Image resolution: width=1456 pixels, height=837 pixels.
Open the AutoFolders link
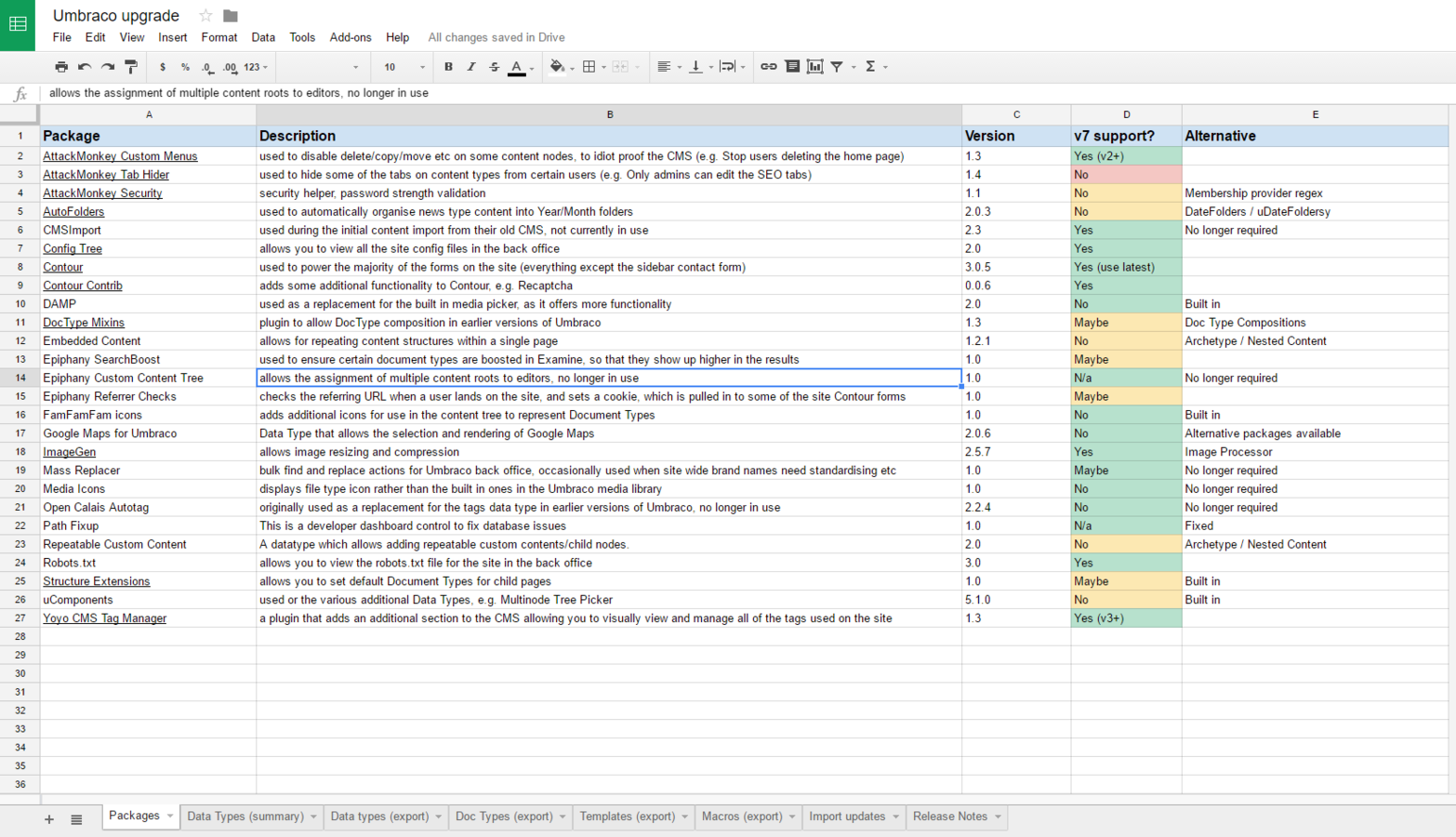(x=73, y=212)
